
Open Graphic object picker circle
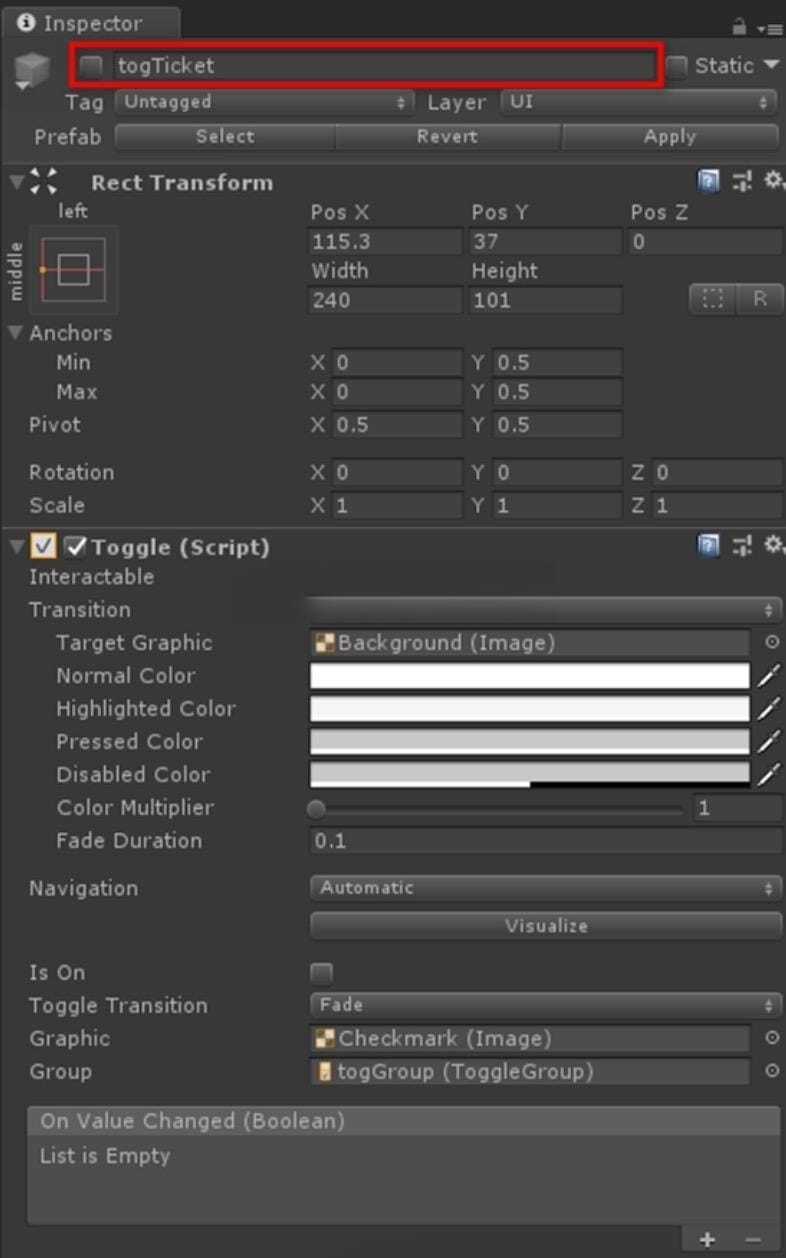(x=772, y=1038)
